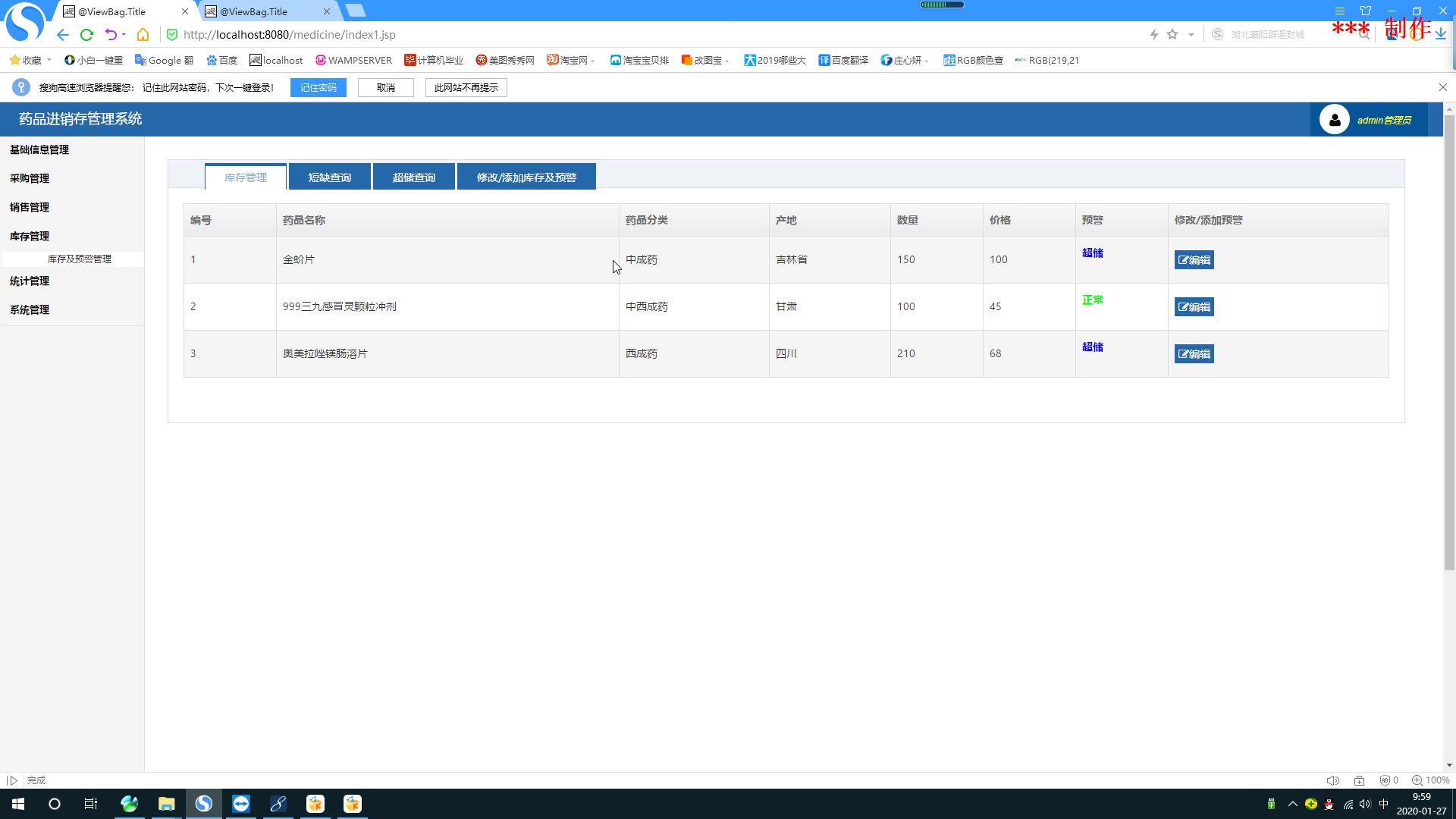Click the admin user avatar icon
Viewport: 1456px width, 819px height.
(x=1334, y=120)
